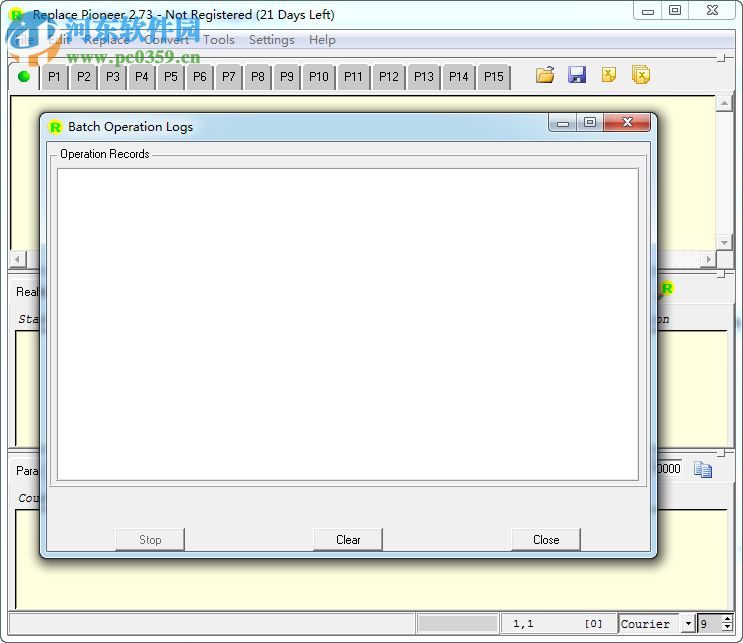The image size is (743, 643).
Task: Switch to the P7 tab
Action: [228, 77]
